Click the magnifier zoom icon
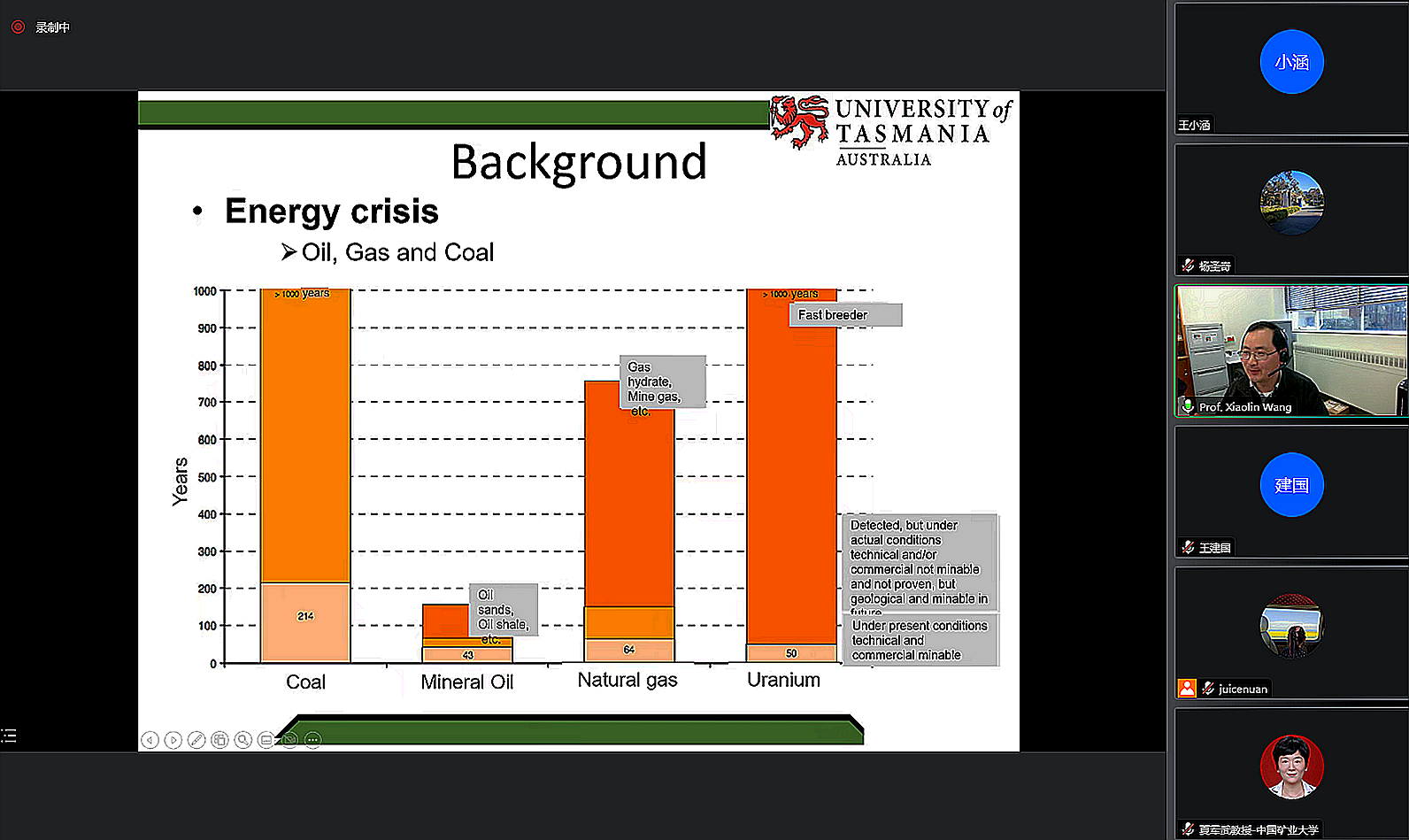 [x=243, y=740]
